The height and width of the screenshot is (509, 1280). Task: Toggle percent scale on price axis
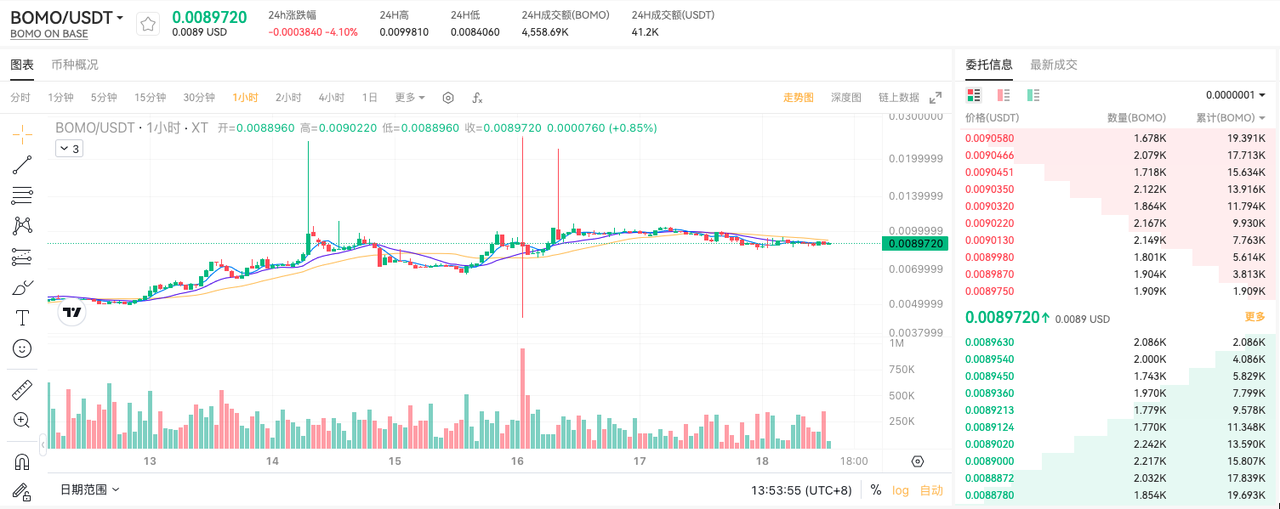[876, 490]
